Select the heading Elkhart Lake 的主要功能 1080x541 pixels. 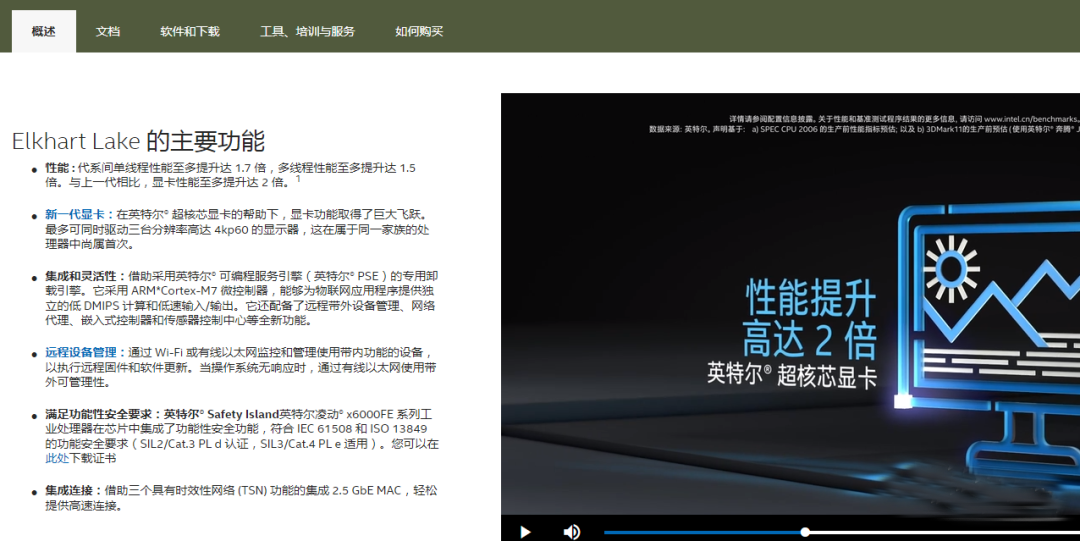[138, 141]
